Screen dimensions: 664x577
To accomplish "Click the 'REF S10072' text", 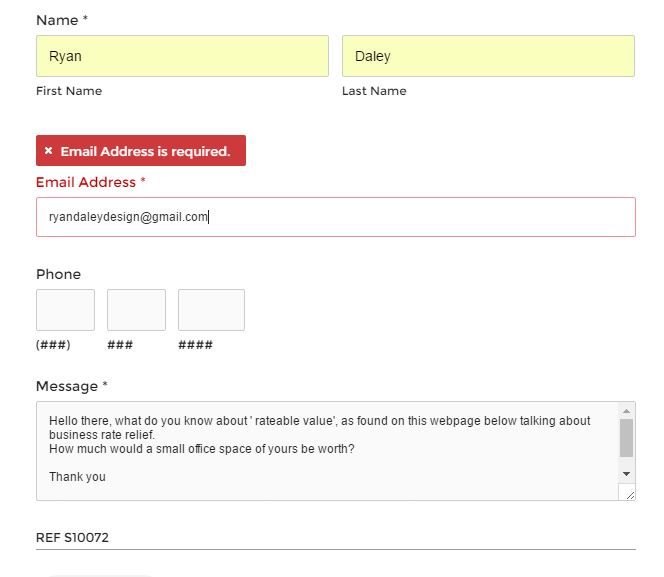I will tap(72, 538).
